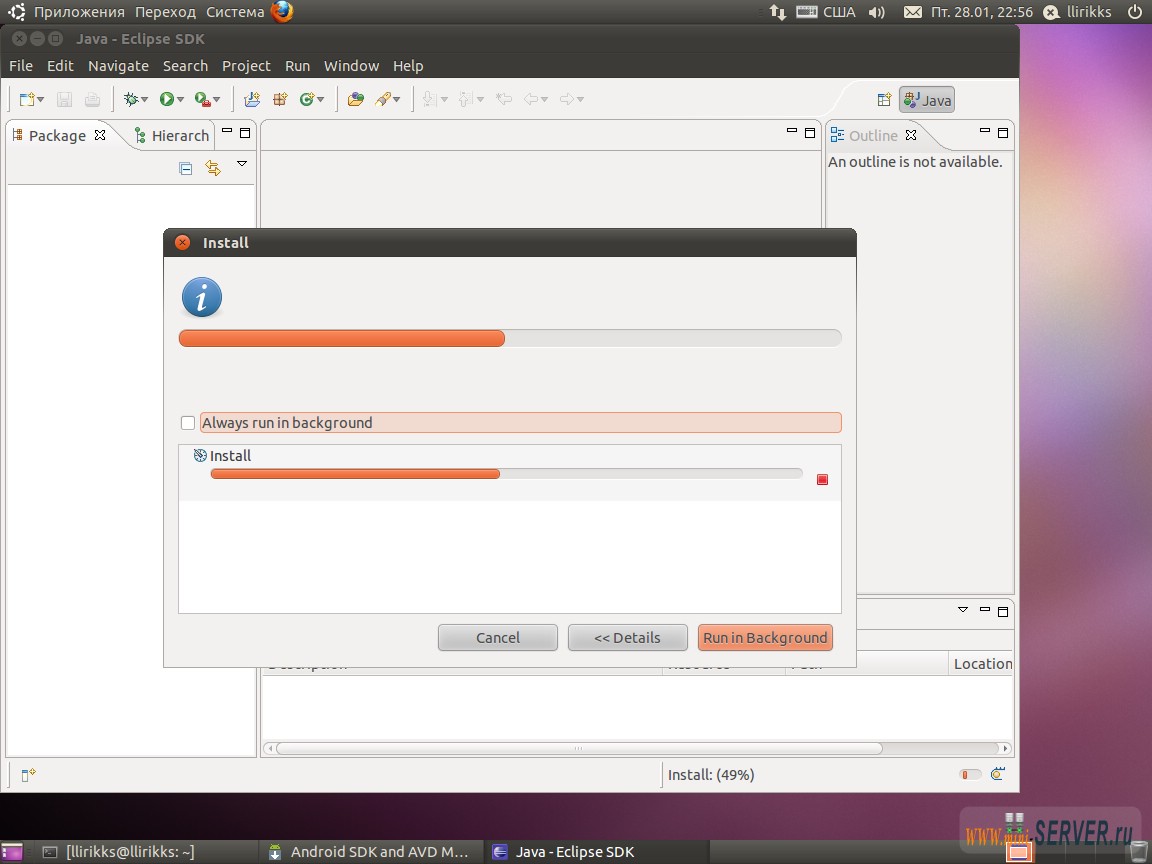This screenshot has width=1152, height=864.
Task: Click the New Java Project icon
Action: click(252, 99)
